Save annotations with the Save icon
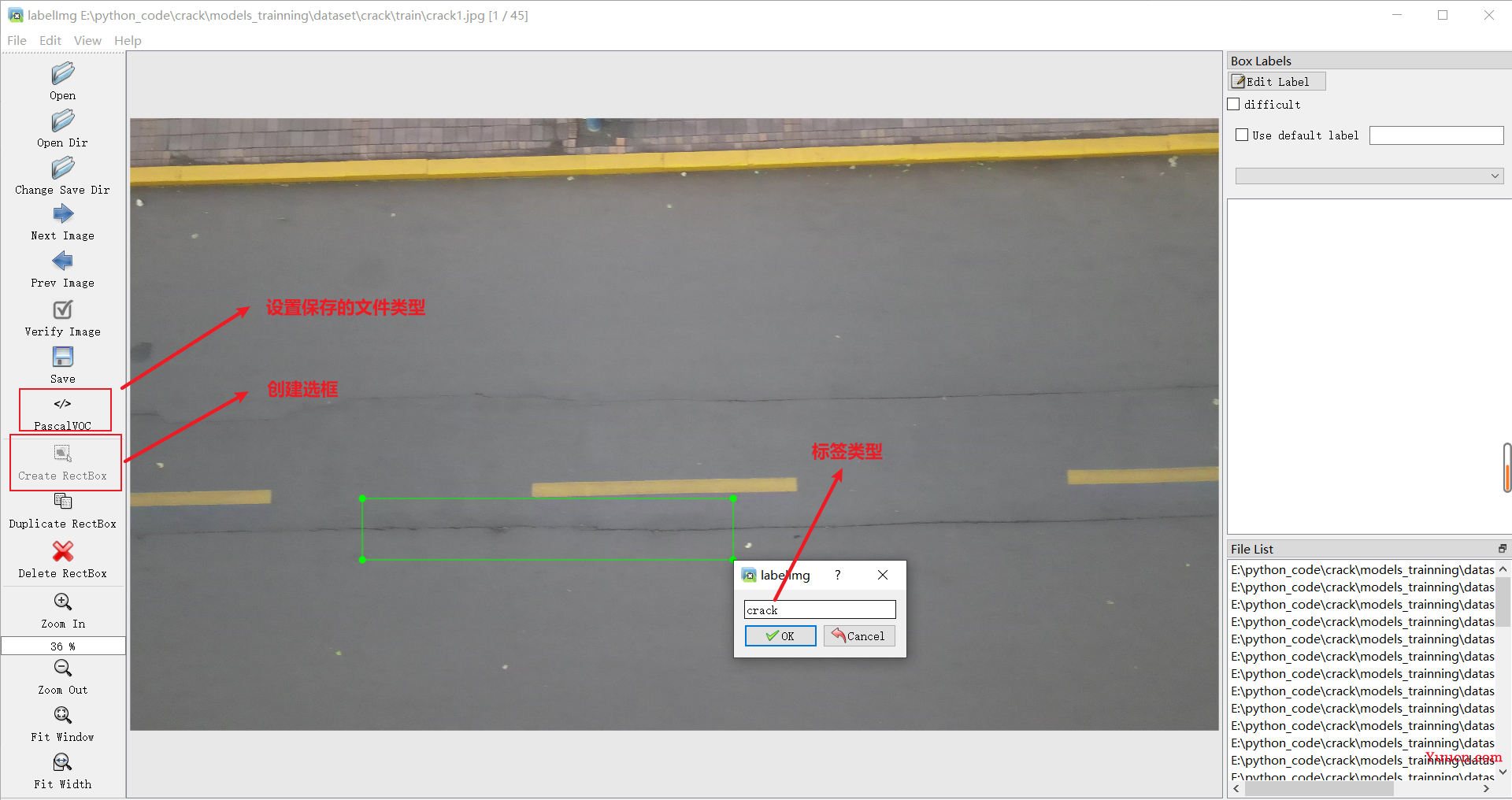The width and height of the screenshot is (1512, 800). tap(63, 357)
